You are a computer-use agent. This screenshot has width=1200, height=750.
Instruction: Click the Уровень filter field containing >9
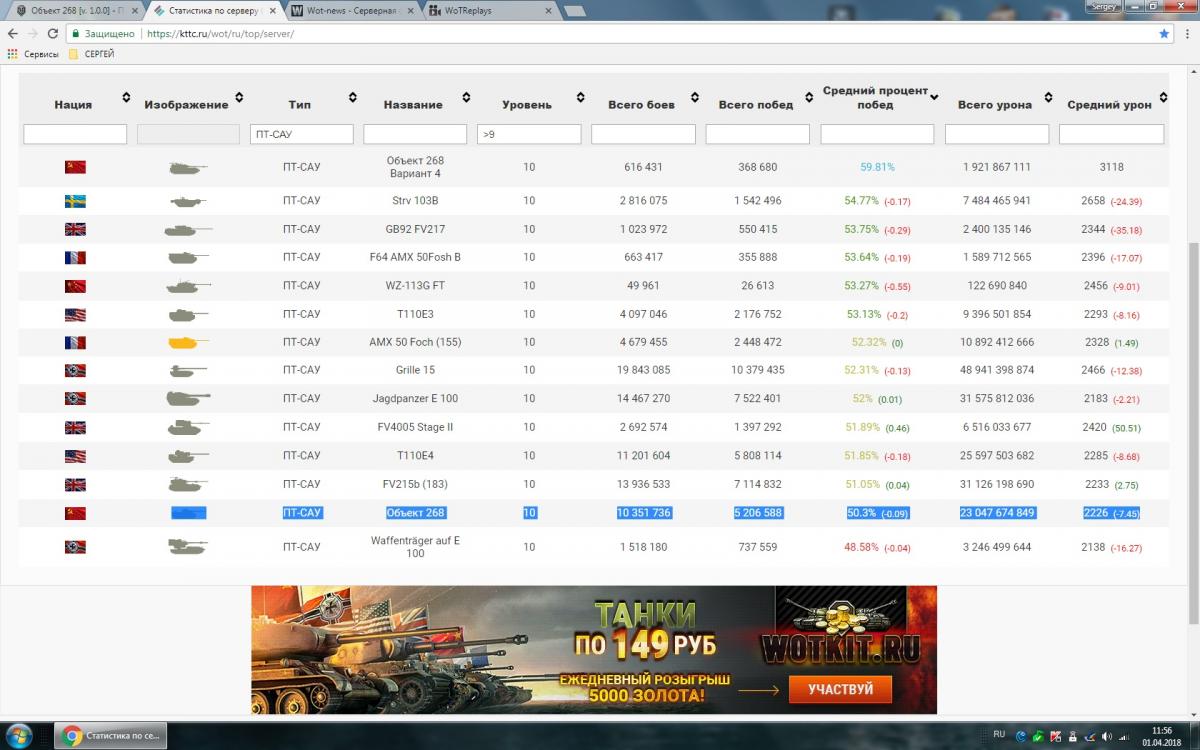click(x=529, y=134)
